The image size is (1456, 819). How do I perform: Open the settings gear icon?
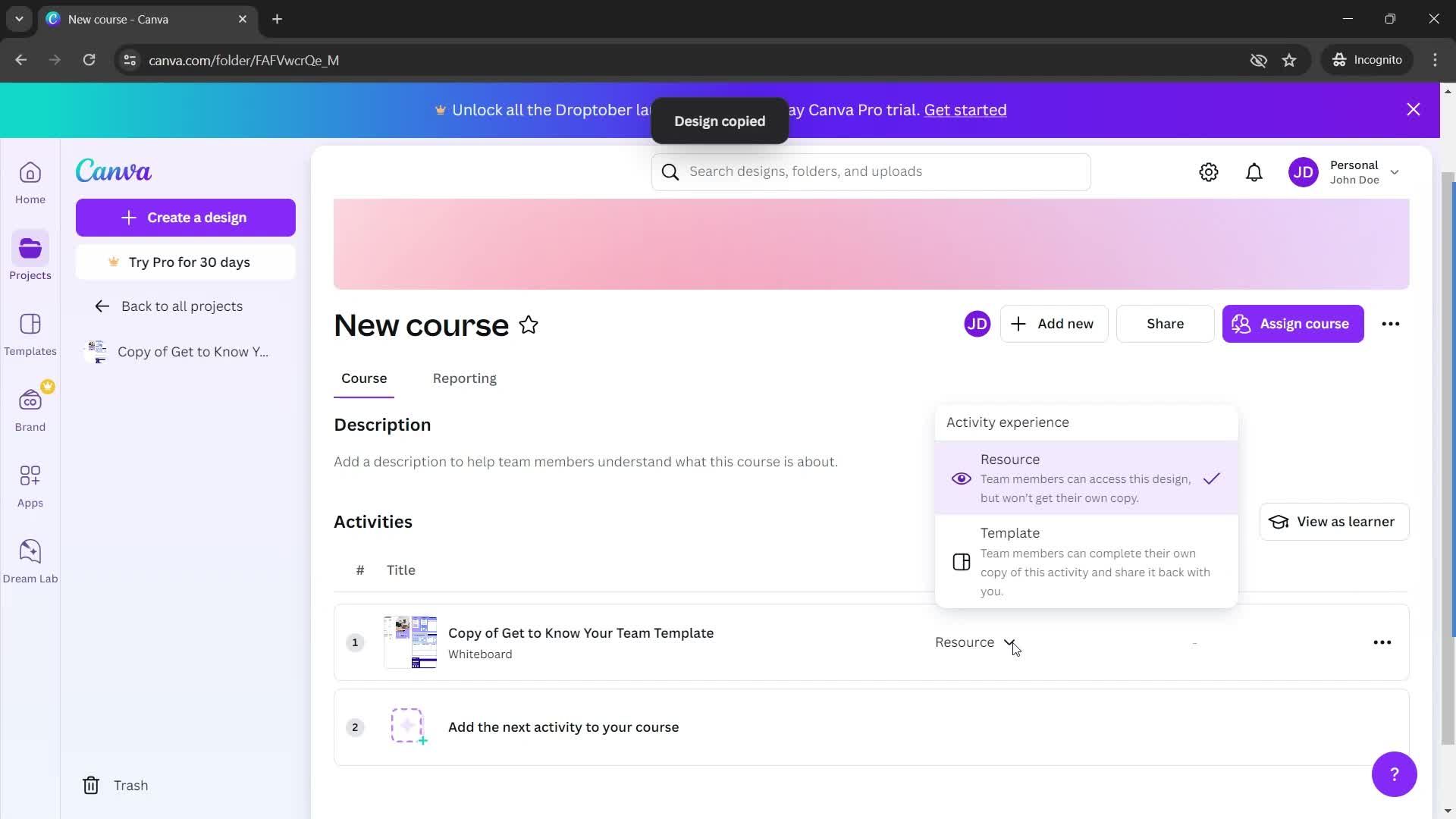1210,171
